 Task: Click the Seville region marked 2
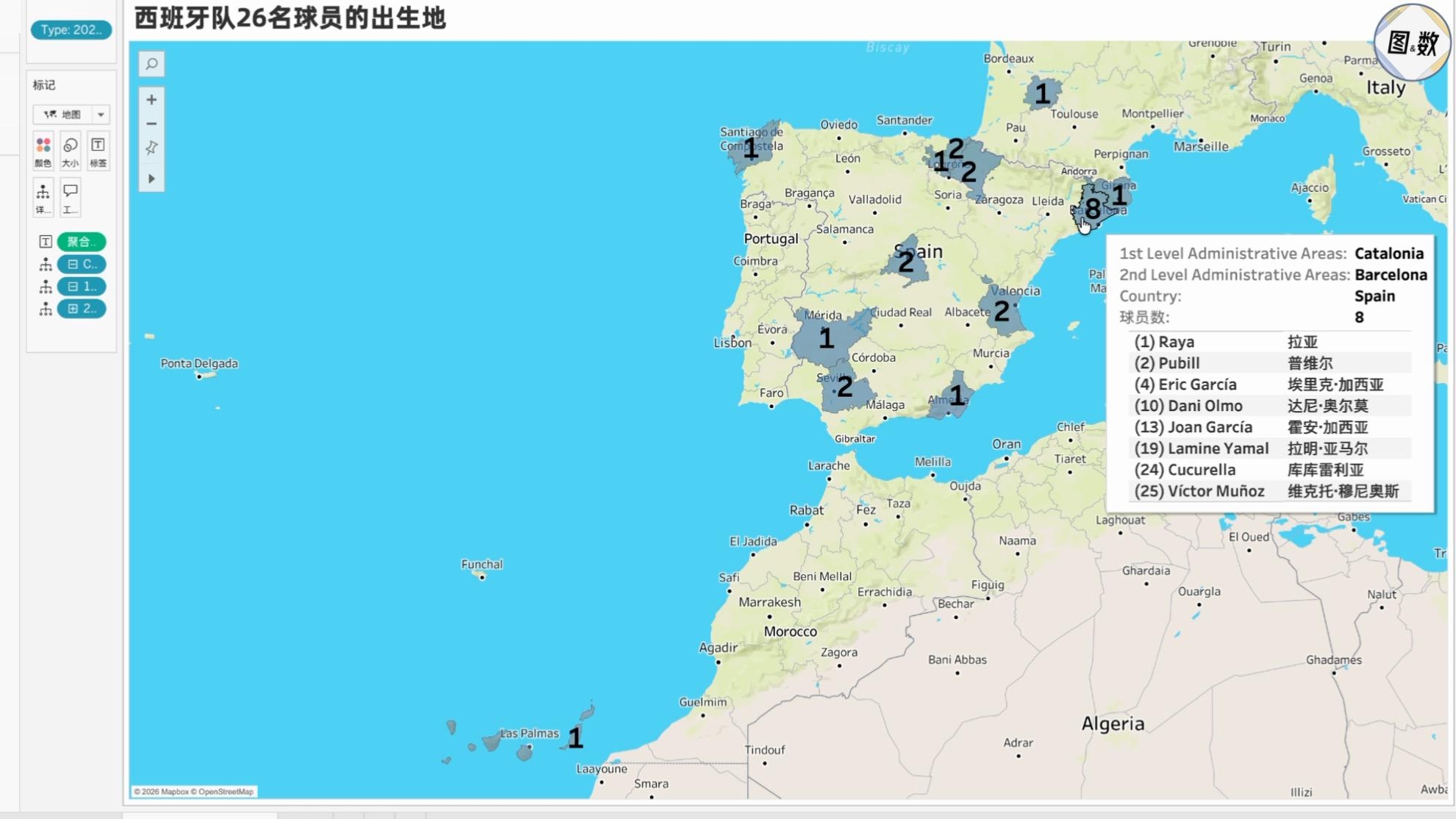845,387
